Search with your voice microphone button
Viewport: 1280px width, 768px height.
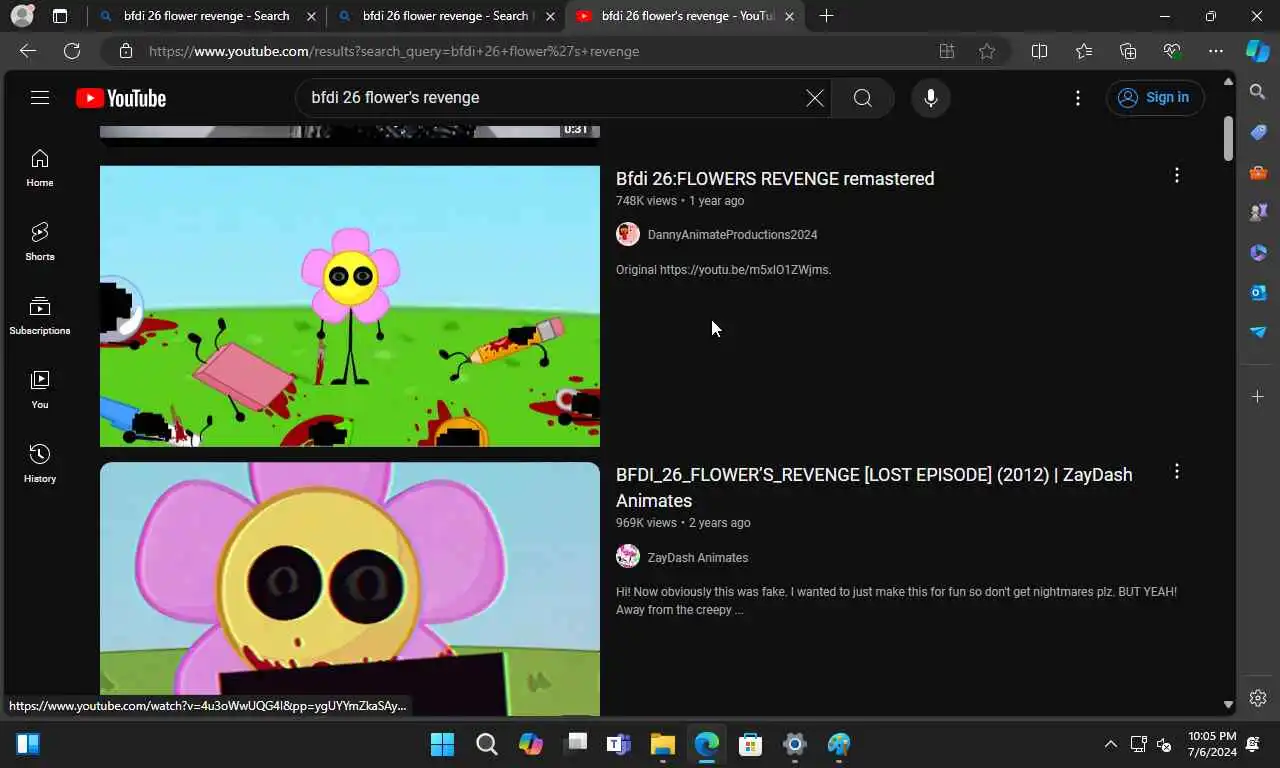click(931, 98)
